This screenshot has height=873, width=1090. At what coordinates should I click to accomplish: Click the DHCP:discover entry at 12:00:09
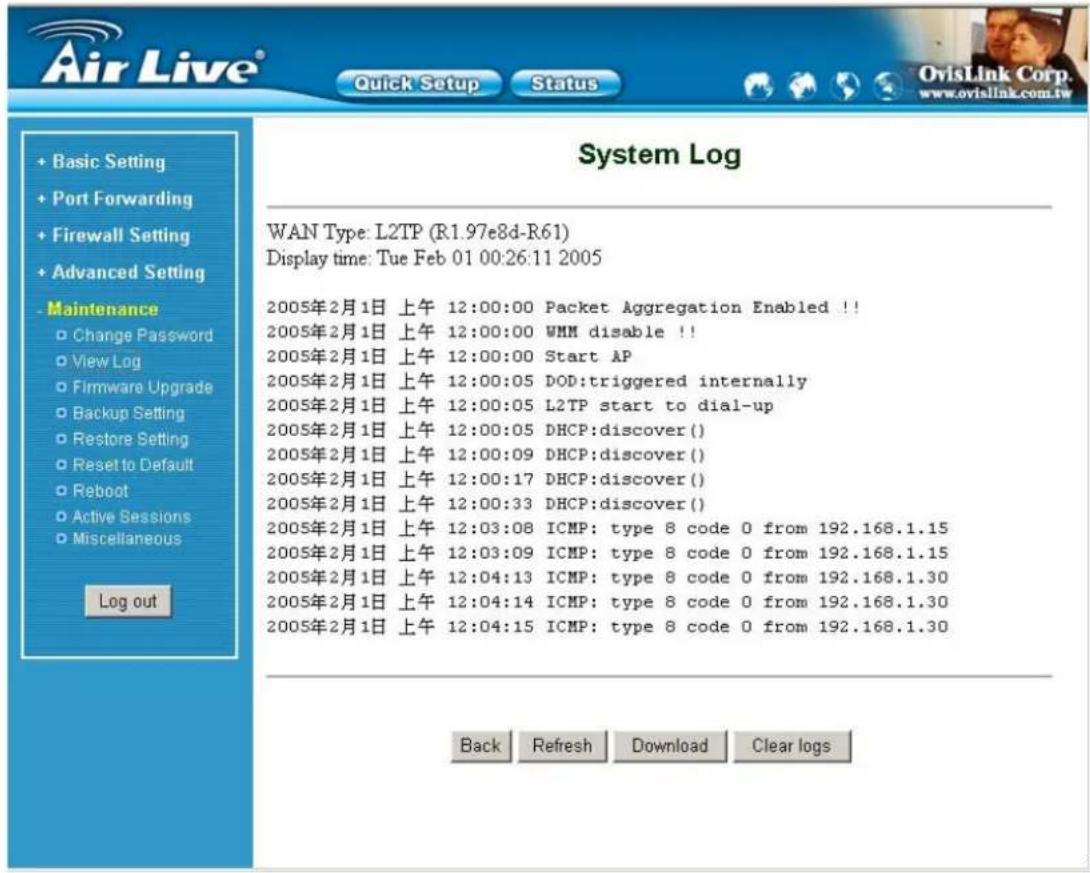point(486,455)
